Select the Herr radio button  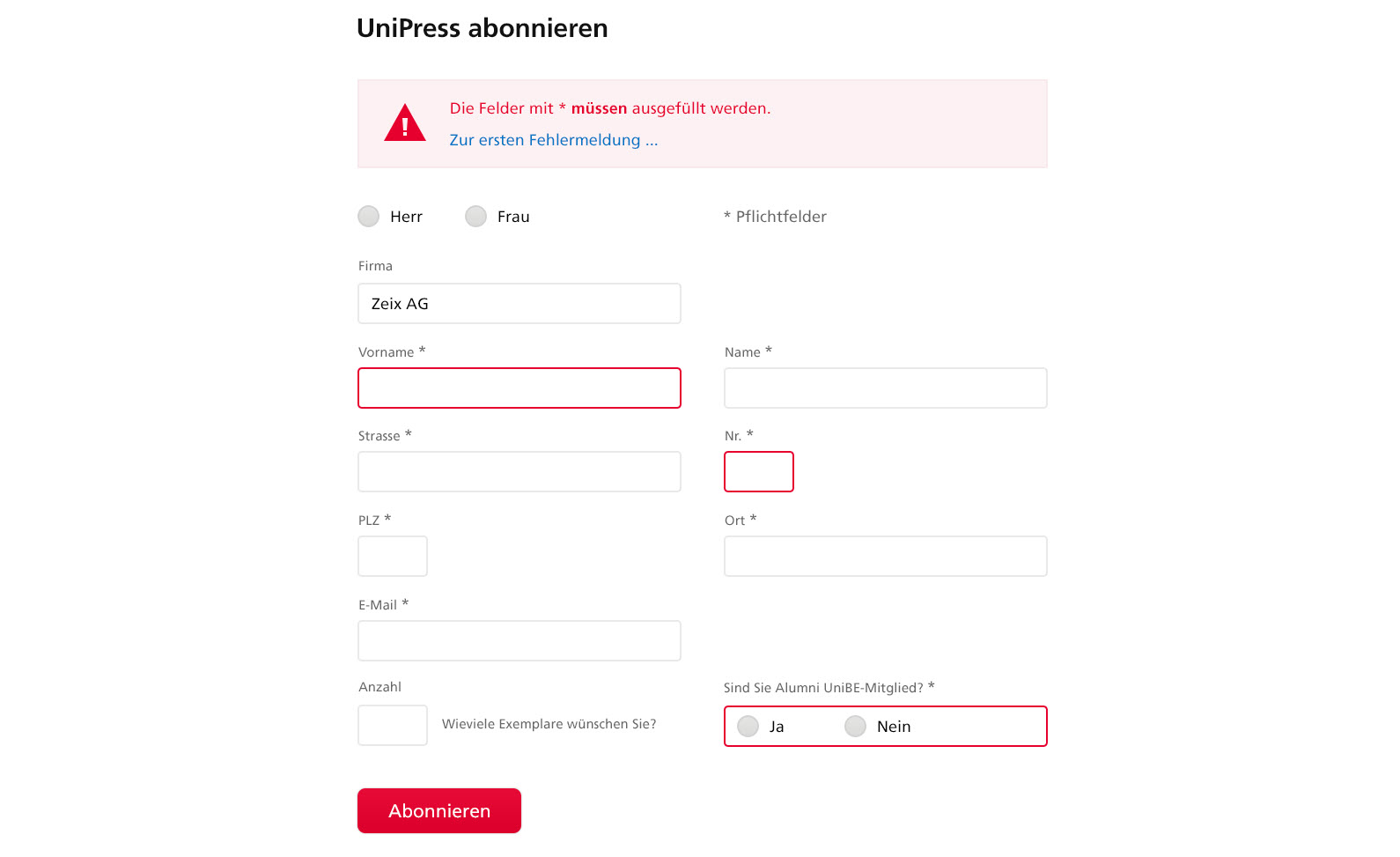[x=369, y=217]
